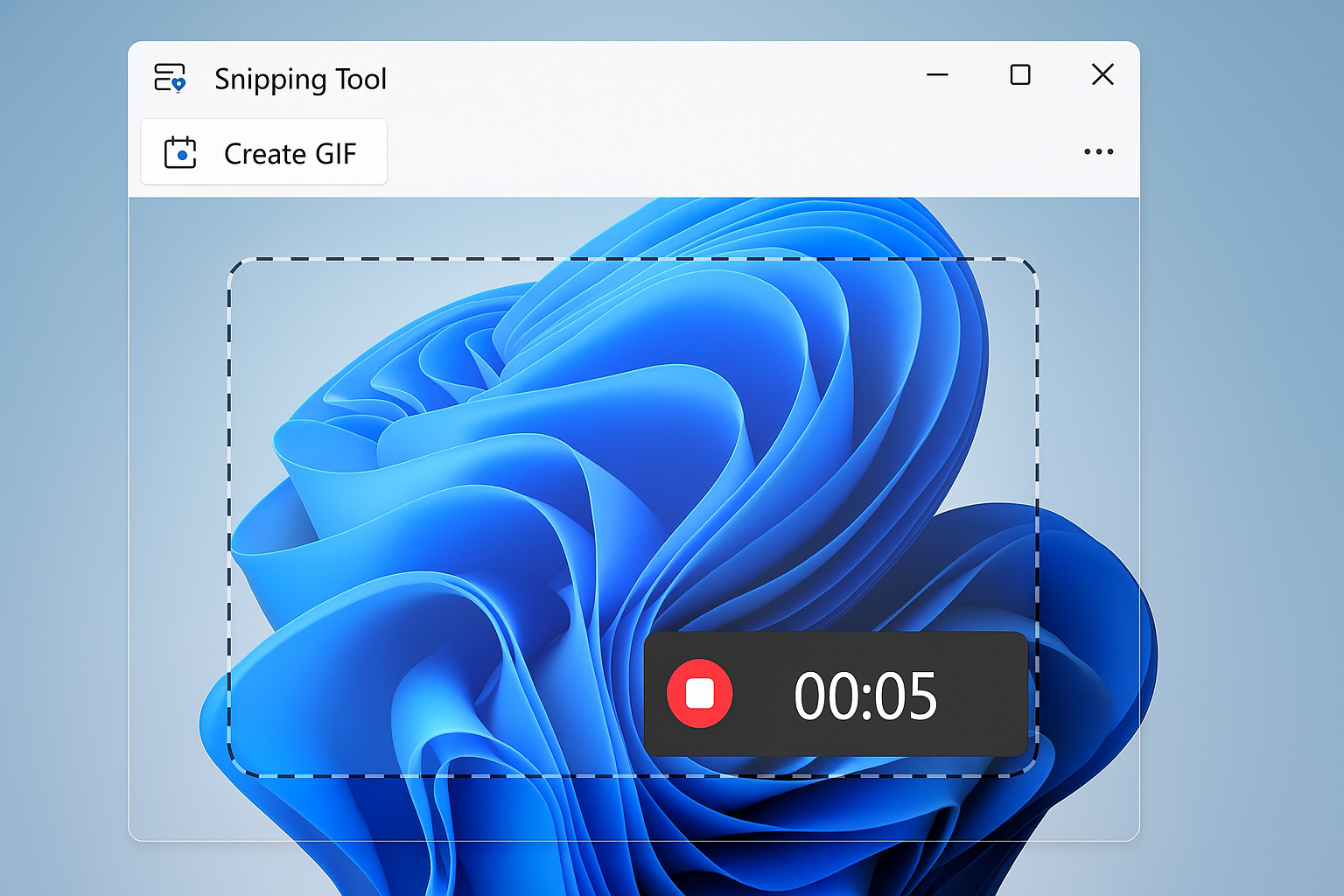1344x896 pixels.
Task: Click the calendar icon in Create GIF
Action: point(180,153)
